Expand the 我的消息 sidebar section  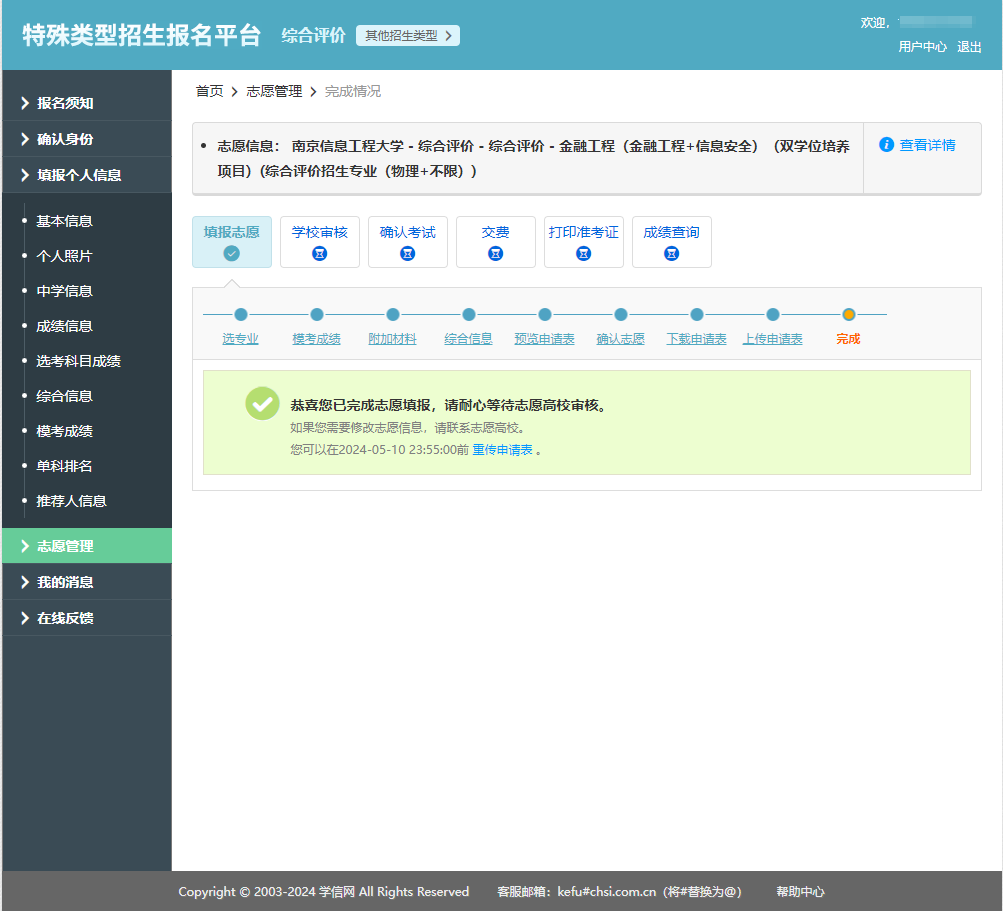87,582
